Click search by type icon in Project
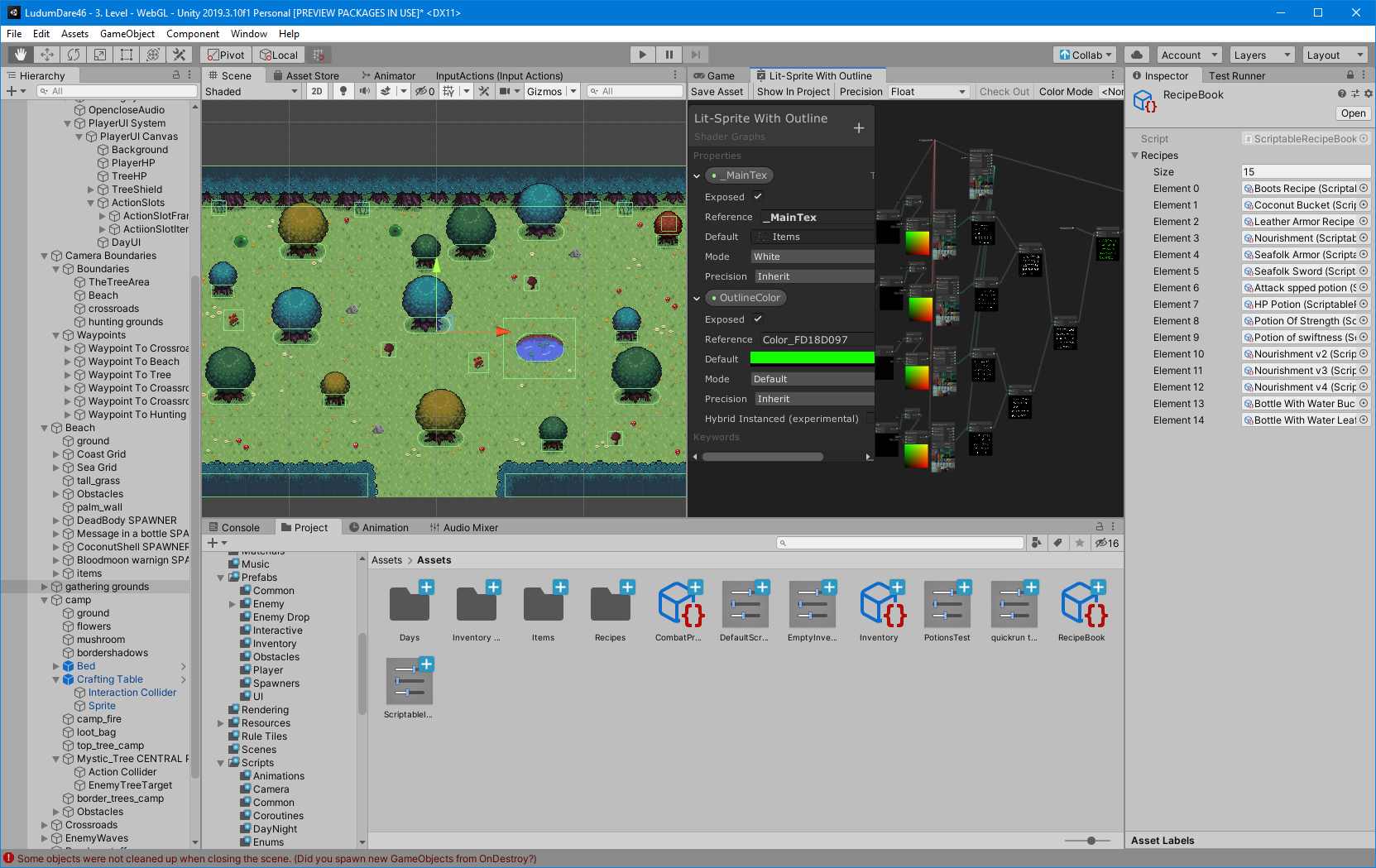 [1037, 543]
